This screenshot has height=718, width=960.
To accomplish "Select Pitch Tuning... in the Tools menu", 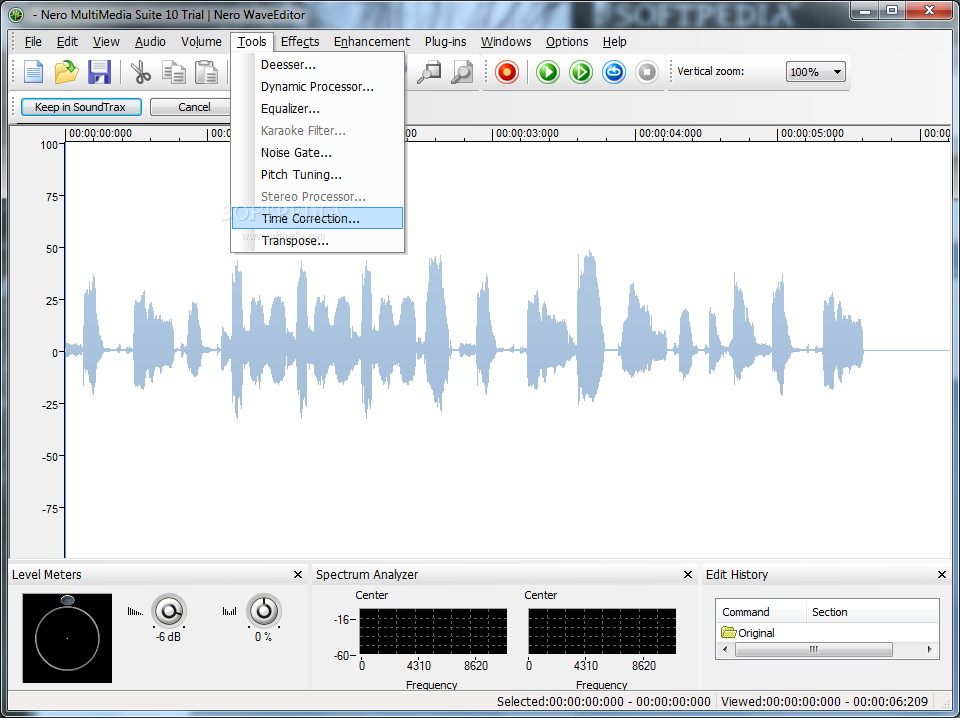I will click(317, 175).
